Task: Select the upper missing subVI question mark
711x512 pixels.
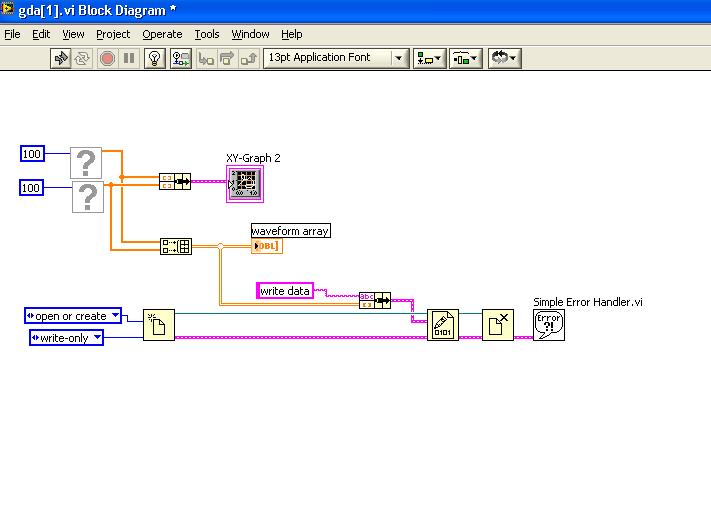Action: point(86,162)
